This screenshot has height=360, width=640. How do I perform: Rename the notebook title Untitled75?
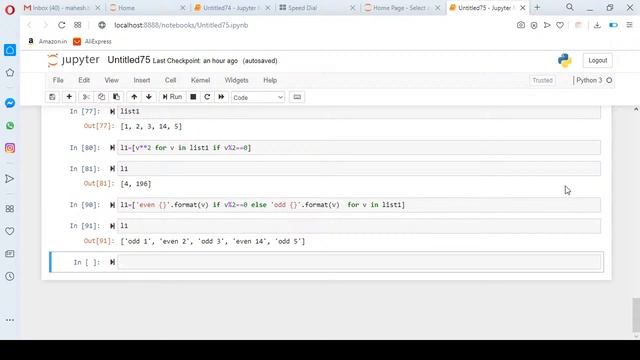pyautogui.click(x=129, y=60)
